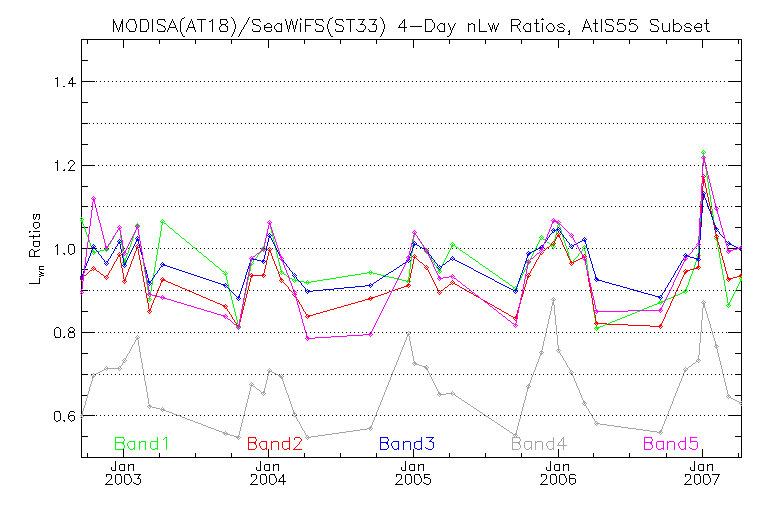Click the Lwn Ratios y-axis title
This screenshot has width=768, height=512.
click(x=35, y=249)
